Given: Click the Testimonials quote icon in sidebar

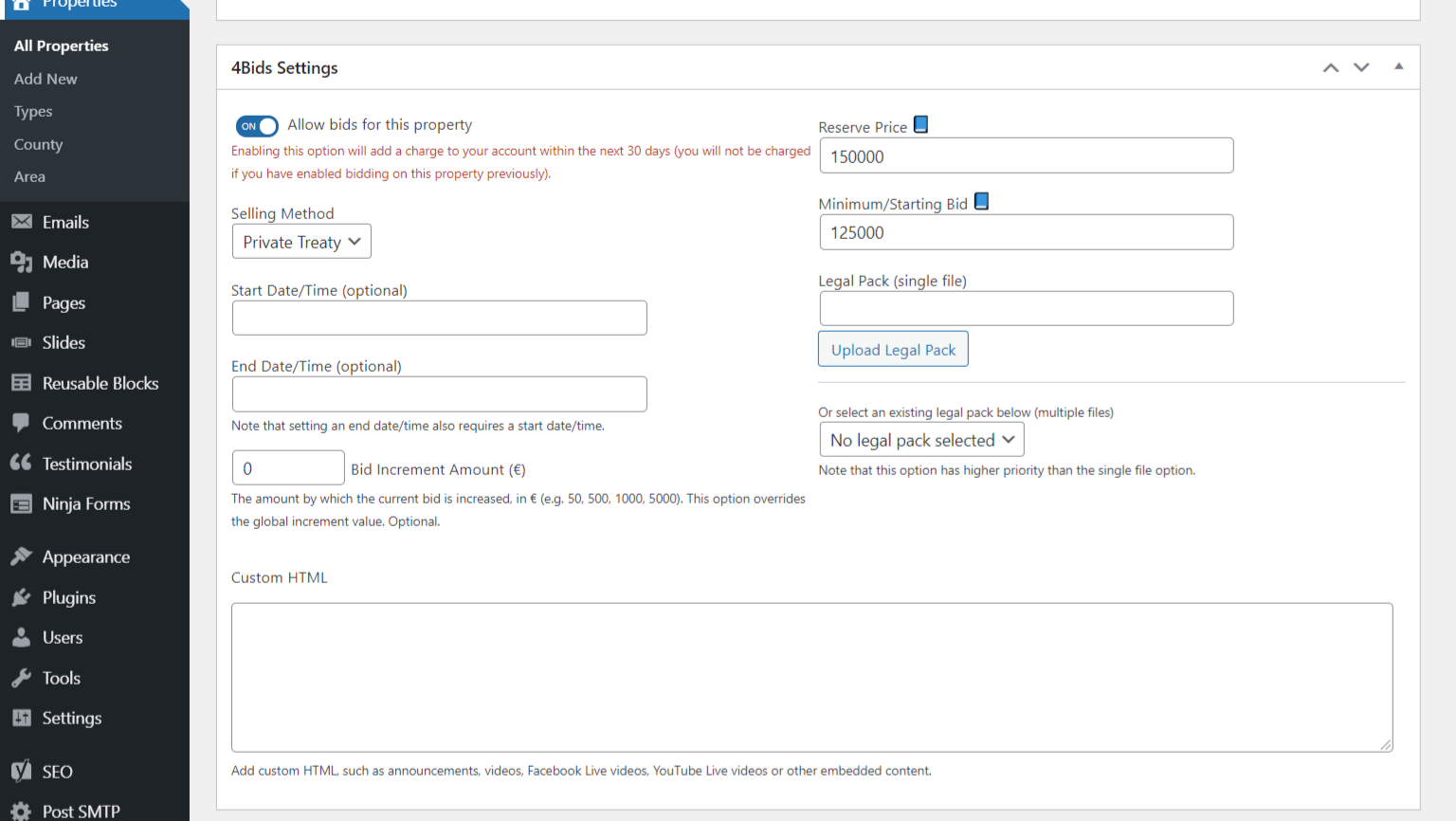Looking at the screenshot, I should 21,464.
